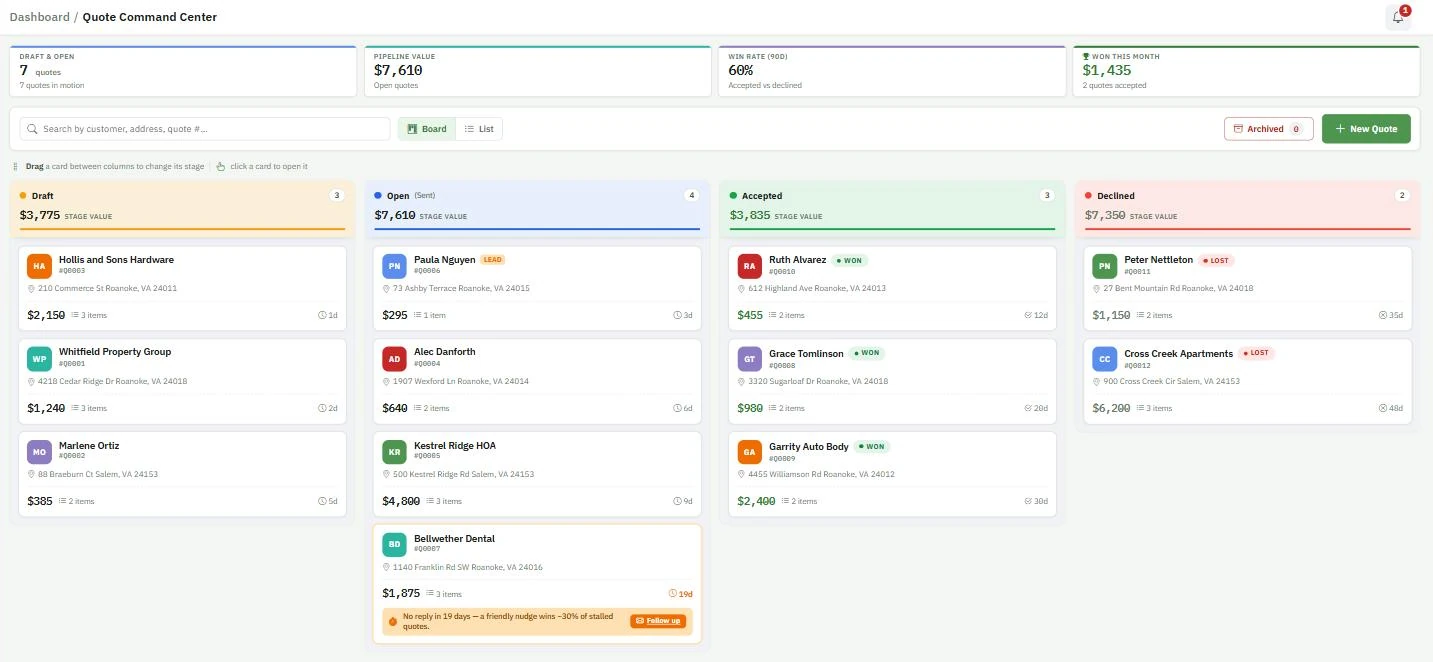Click the WON badge on Grace Tomlinson
This screenshot has height=662, width=1433.
pos(867,353)
